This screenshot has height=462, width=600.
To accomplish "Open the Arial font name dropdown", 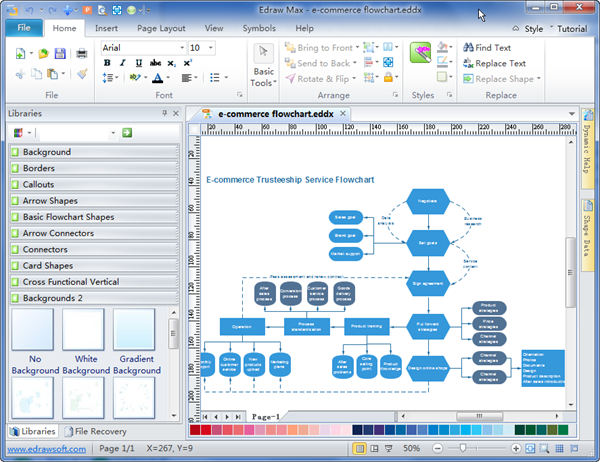I will [181, 48].
